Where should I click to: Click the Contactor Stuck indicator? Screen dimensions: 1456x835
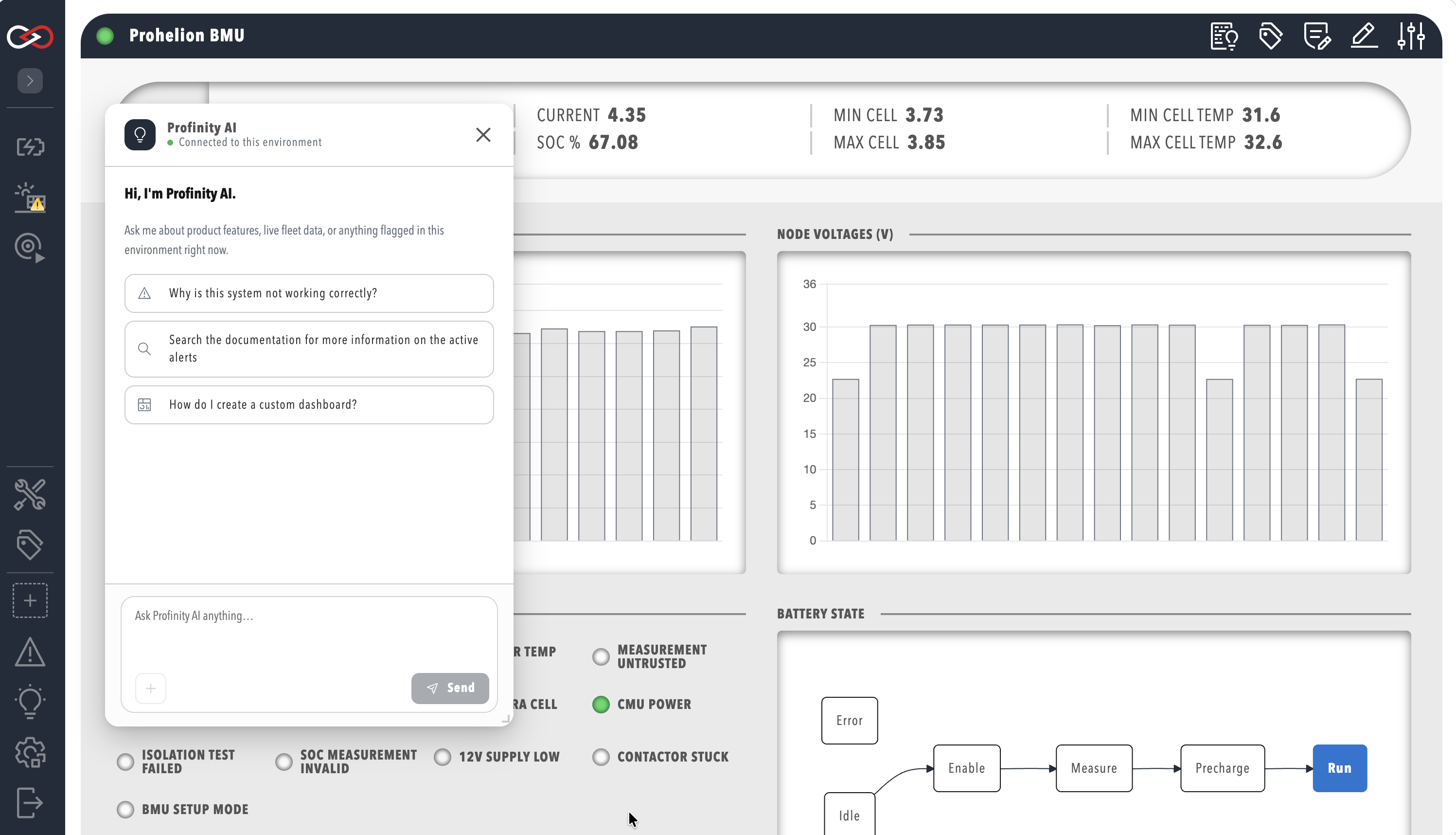tap(601, 757)
